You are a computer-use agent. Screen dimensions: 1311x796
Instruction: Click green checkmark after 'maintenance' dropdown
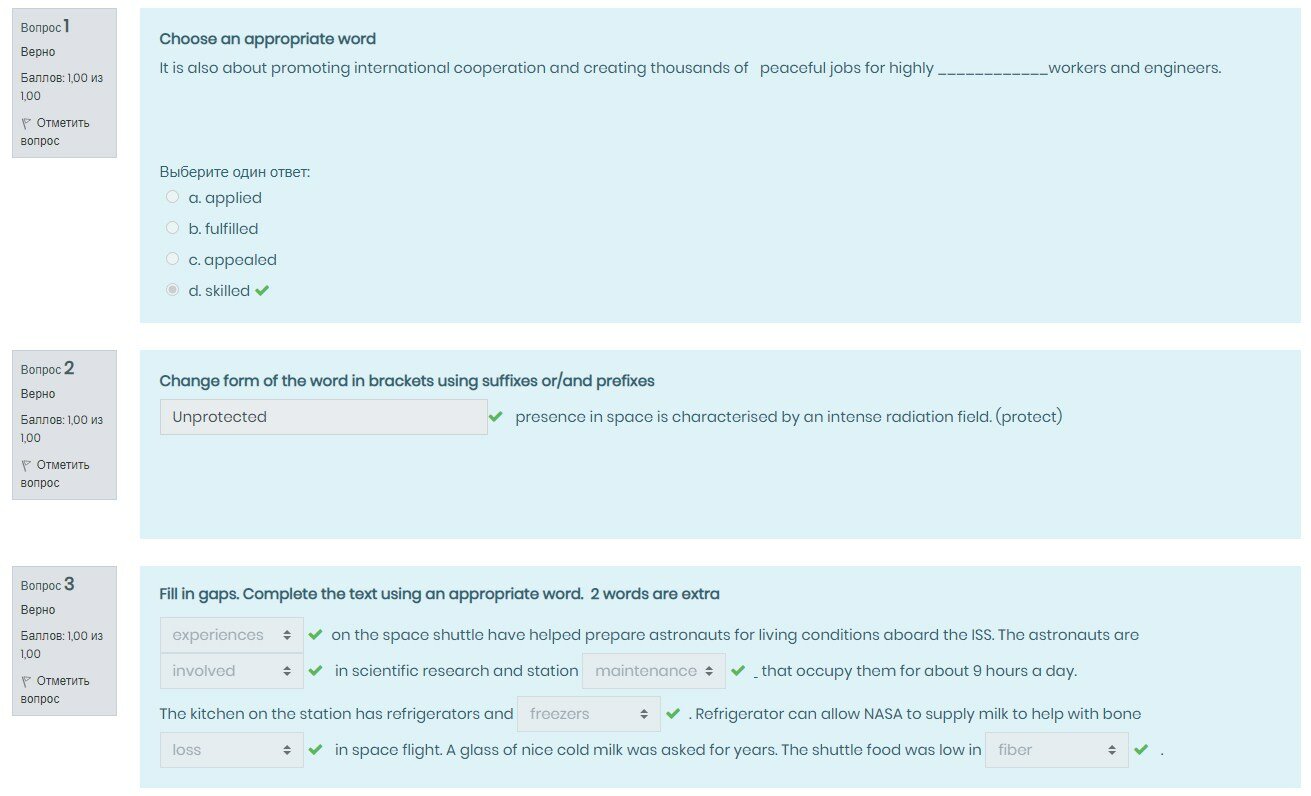(x=738, y=671)
